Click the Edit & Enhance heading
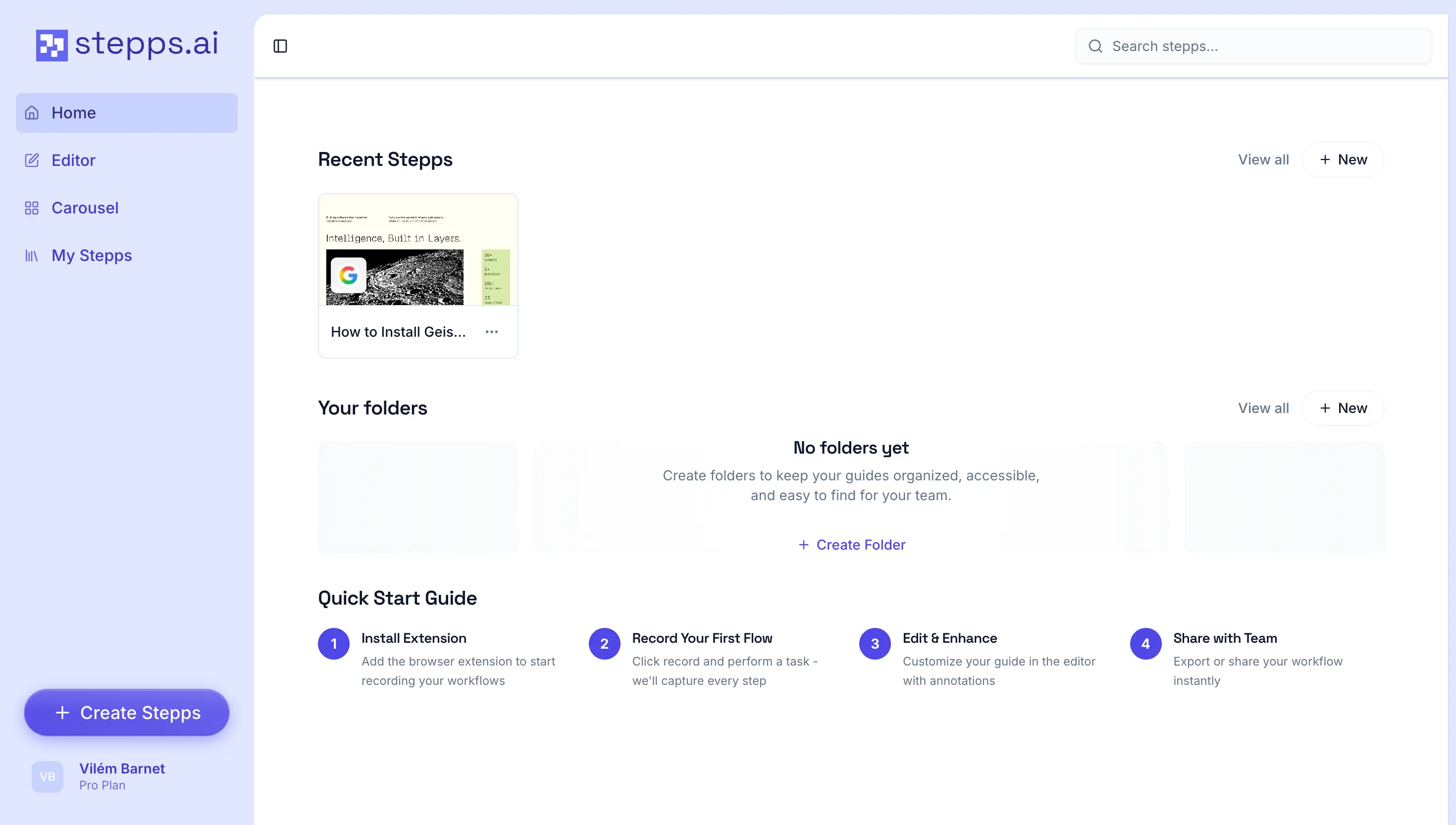This screenshot has height=825, width=1456. click(949, 638)
